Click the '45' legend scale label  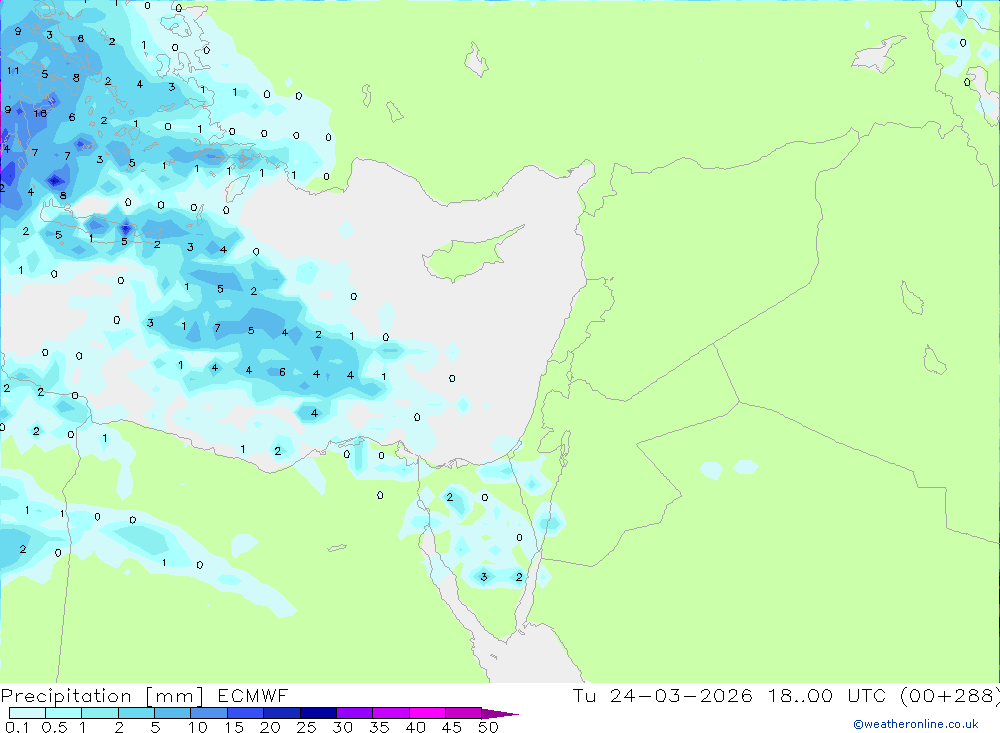pyautogui.click(x=452, y=727)
